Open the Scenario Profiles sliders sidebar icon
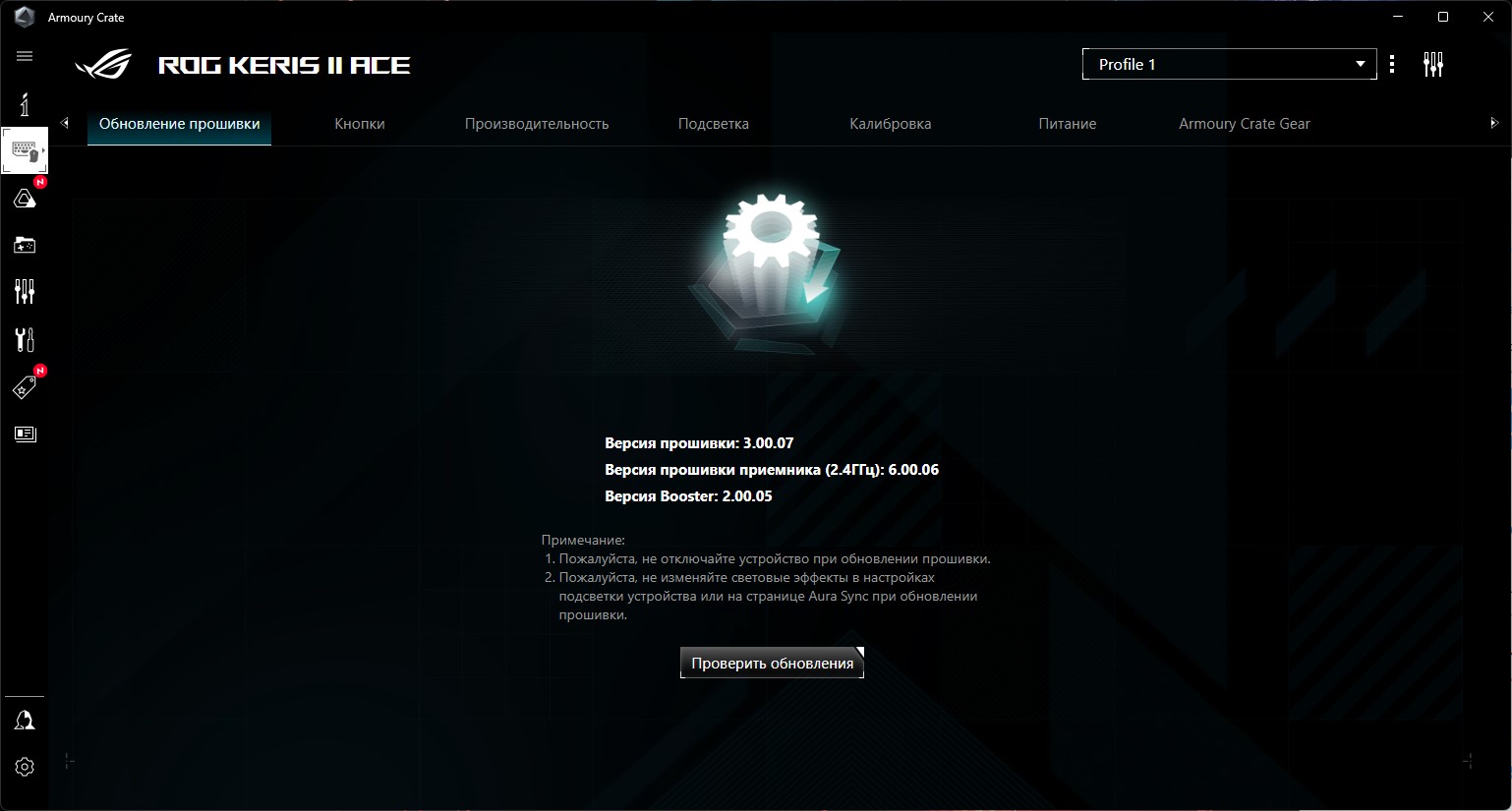Image resolution: width=1512 pixels, height=811 pixels. 25,291
